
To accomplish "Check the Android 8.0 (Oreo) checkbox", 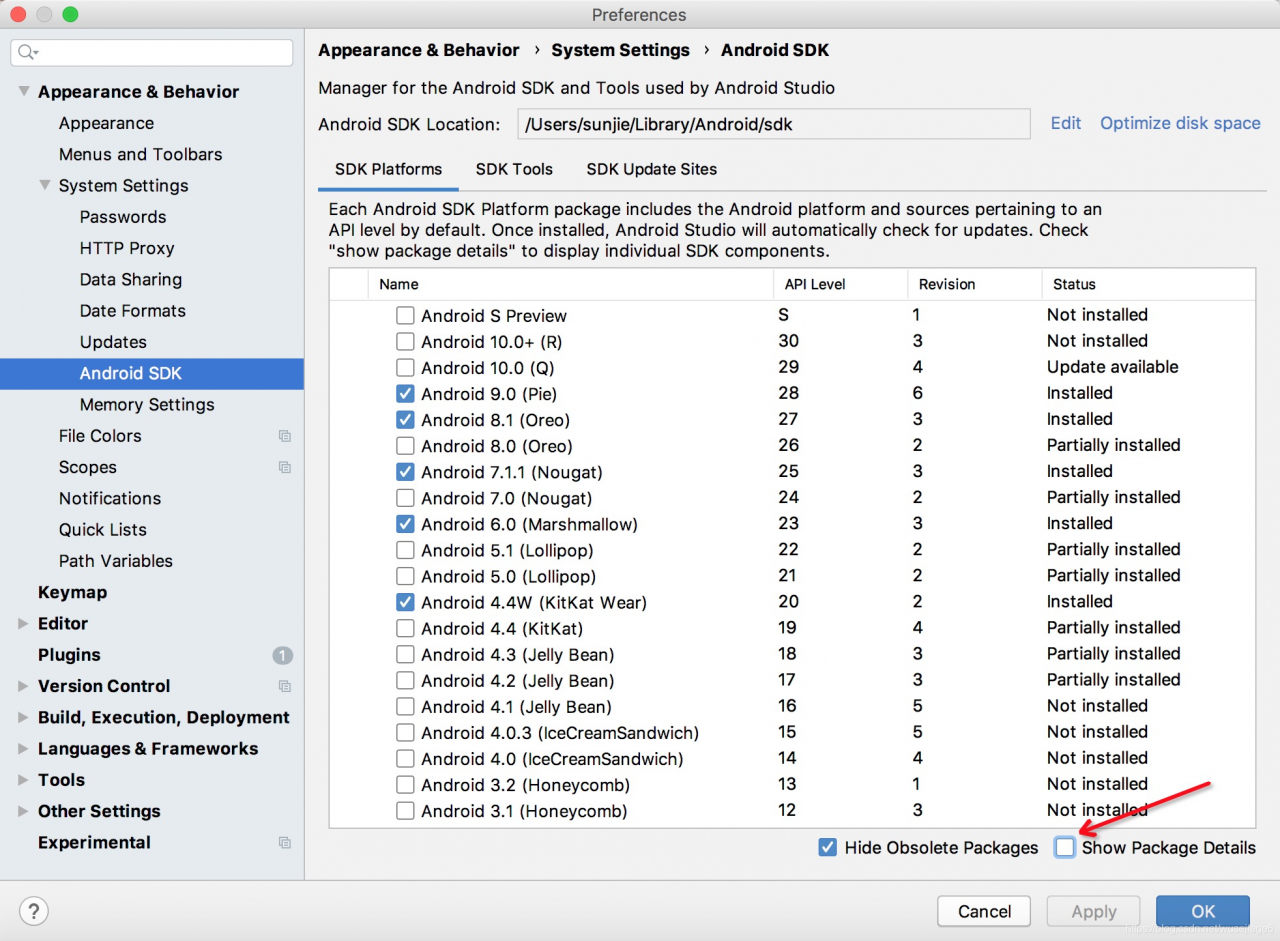I will 405,445.
